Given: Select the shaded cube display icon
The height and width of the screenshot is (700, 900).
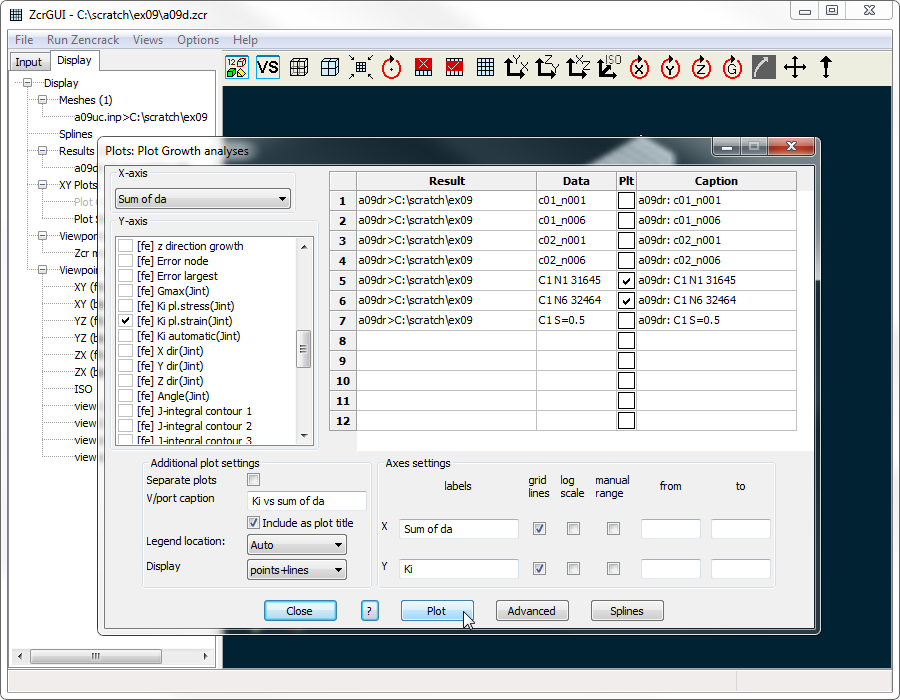Looking at the screenshot, I should pos(329,68).
